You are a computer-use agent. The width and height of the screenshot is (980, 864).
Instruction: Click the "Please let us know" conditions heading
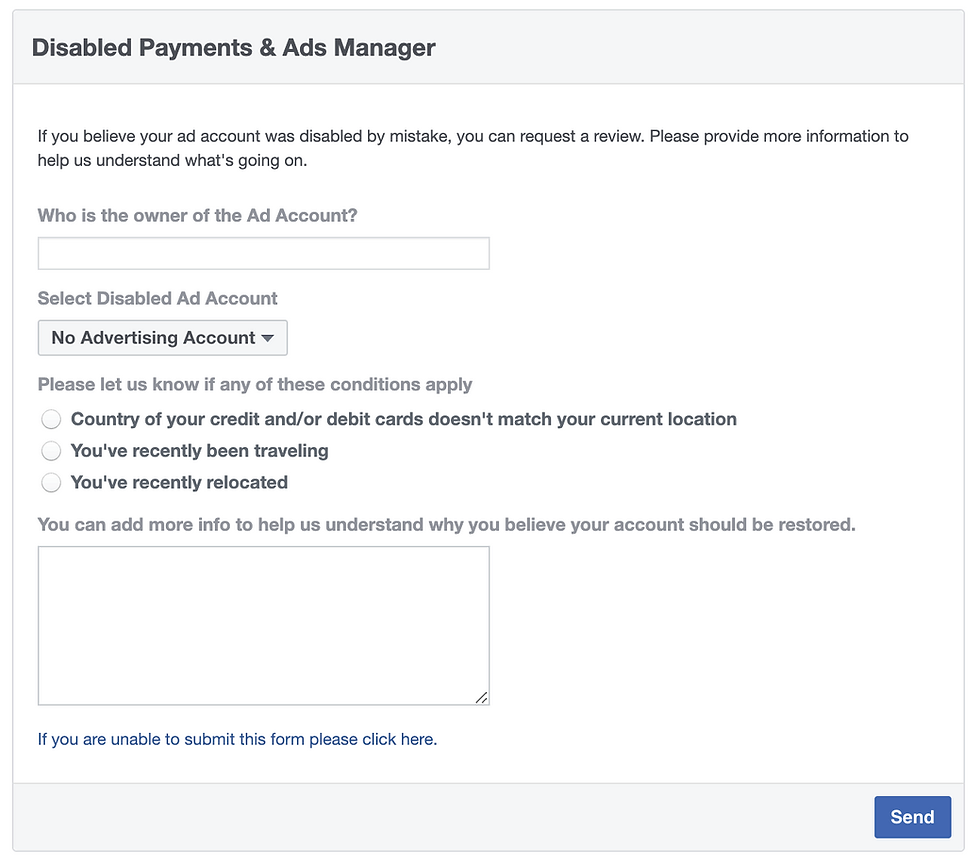(255, 384)
